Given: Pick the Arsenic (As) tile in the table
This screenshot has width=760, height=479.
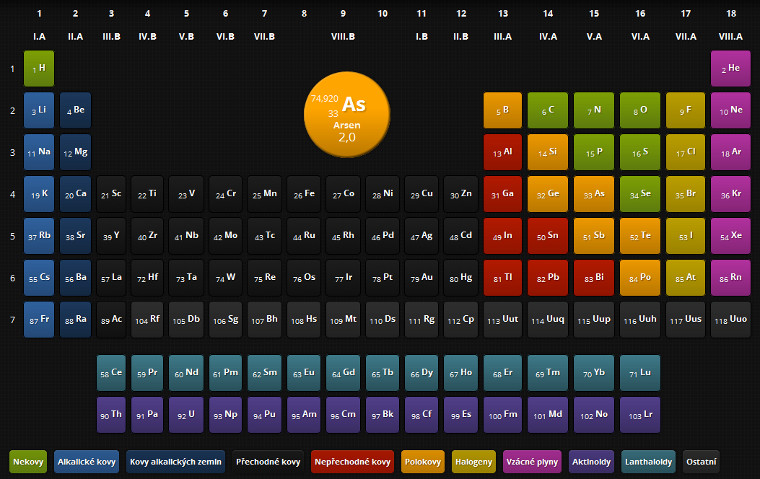Looking at the screenshot, I should pyautogui.click(x=593, y=194).
